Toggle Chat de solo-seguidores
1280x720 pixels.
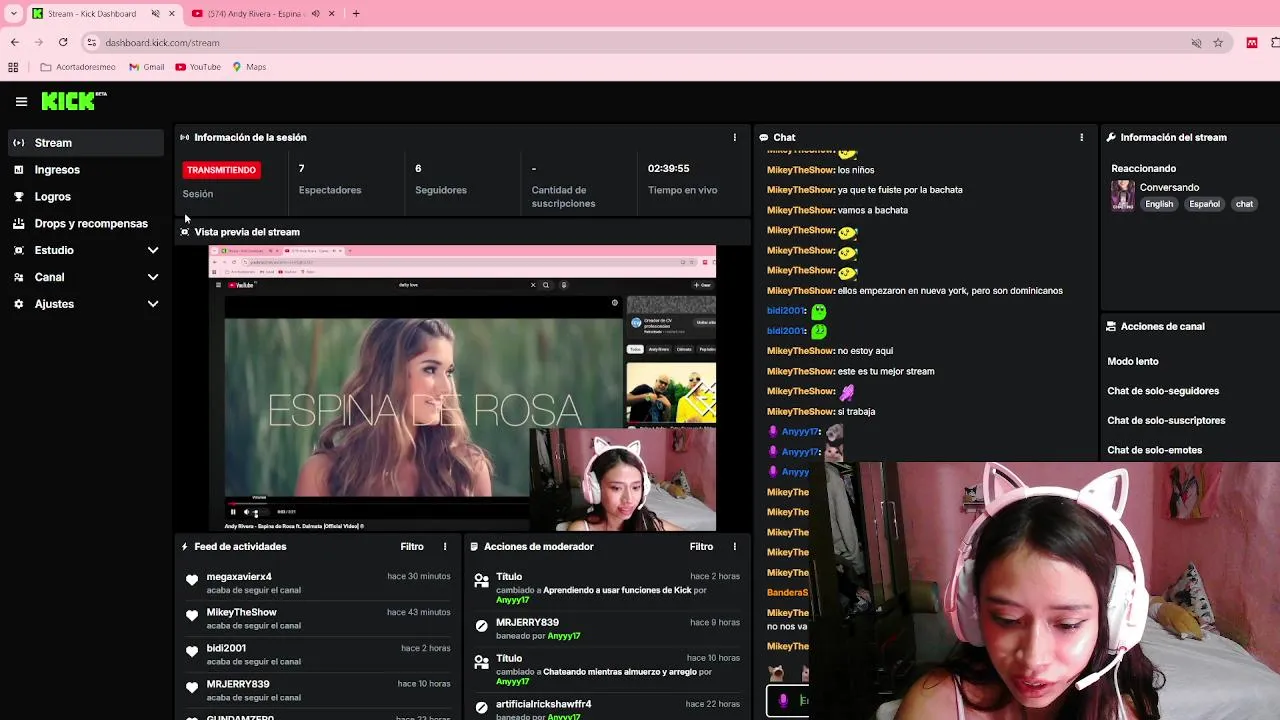point(1163,391)
